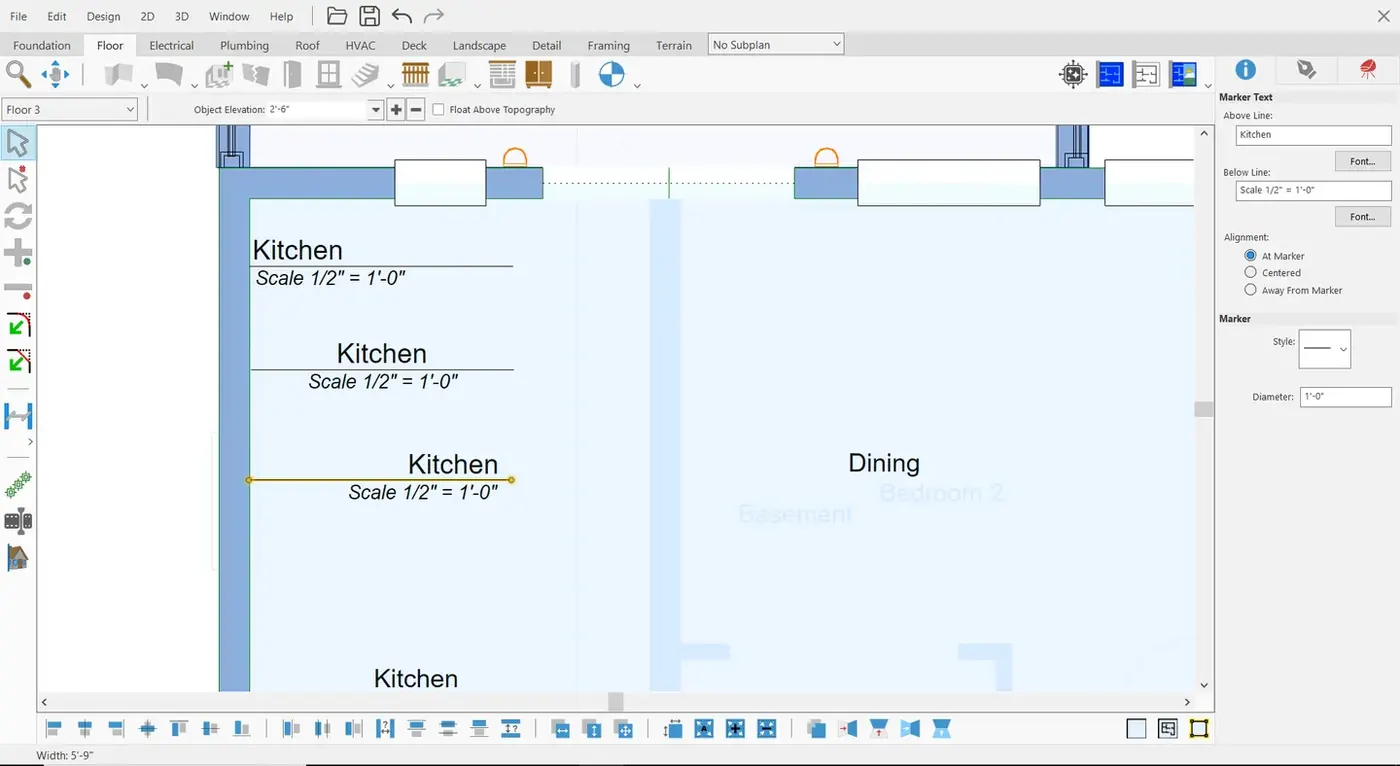Expand the straight wall tool options arrow

click(144, 86)
